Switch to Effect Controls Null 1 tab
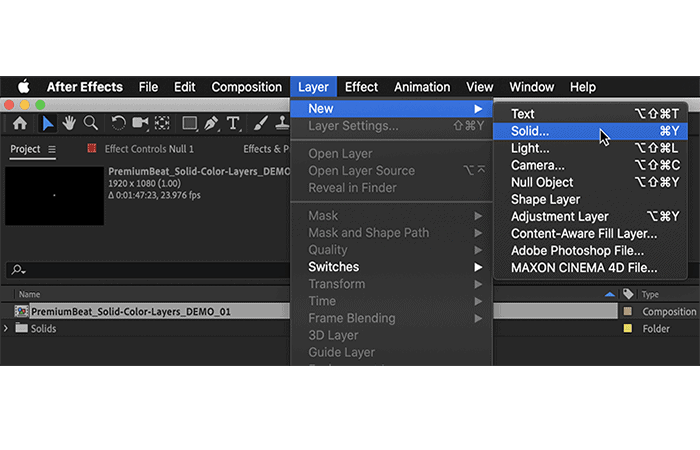Viewport: 700px width, 450px height. pos(149,149)
